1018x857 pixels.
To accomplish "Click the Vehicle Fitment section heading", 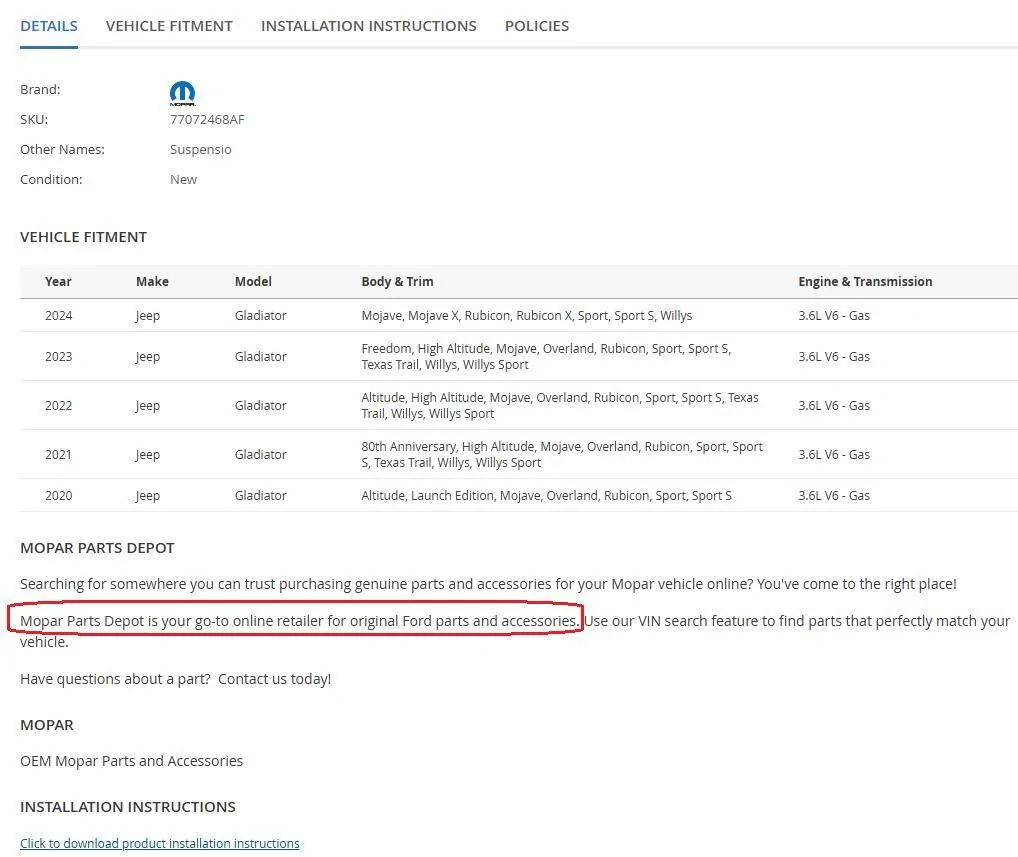I will point(83,237).
